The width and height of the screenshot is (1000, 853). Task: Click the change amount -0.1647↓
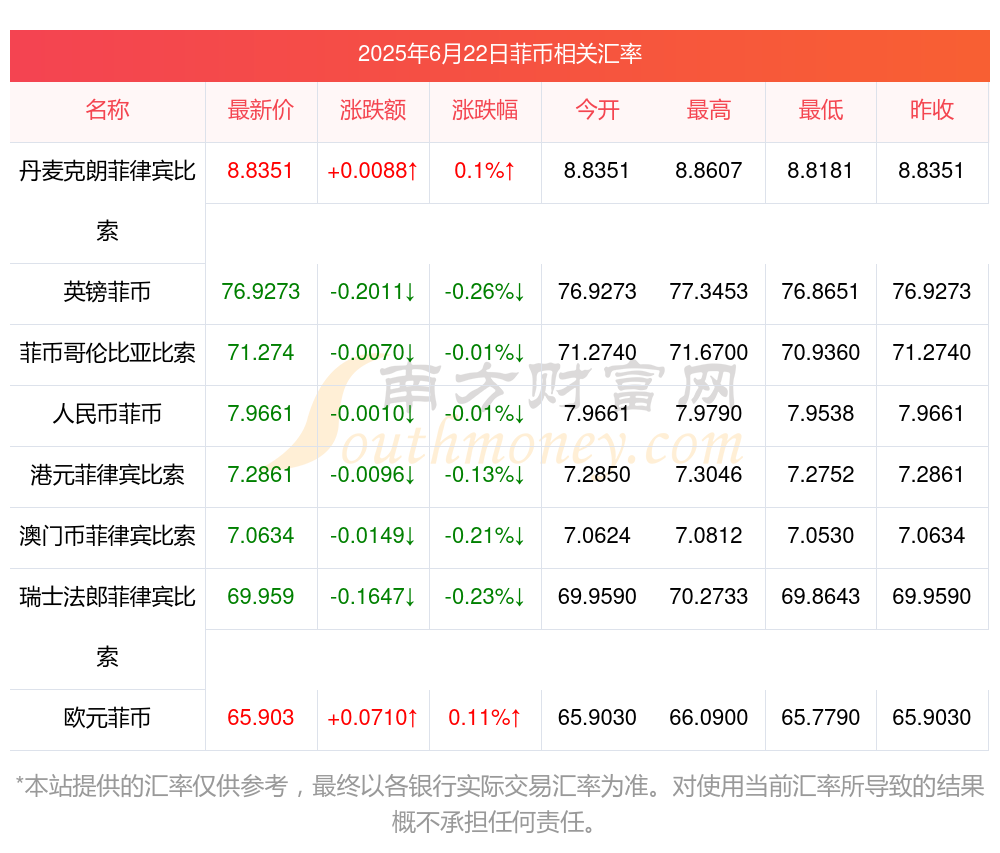[x=373, y=596]
